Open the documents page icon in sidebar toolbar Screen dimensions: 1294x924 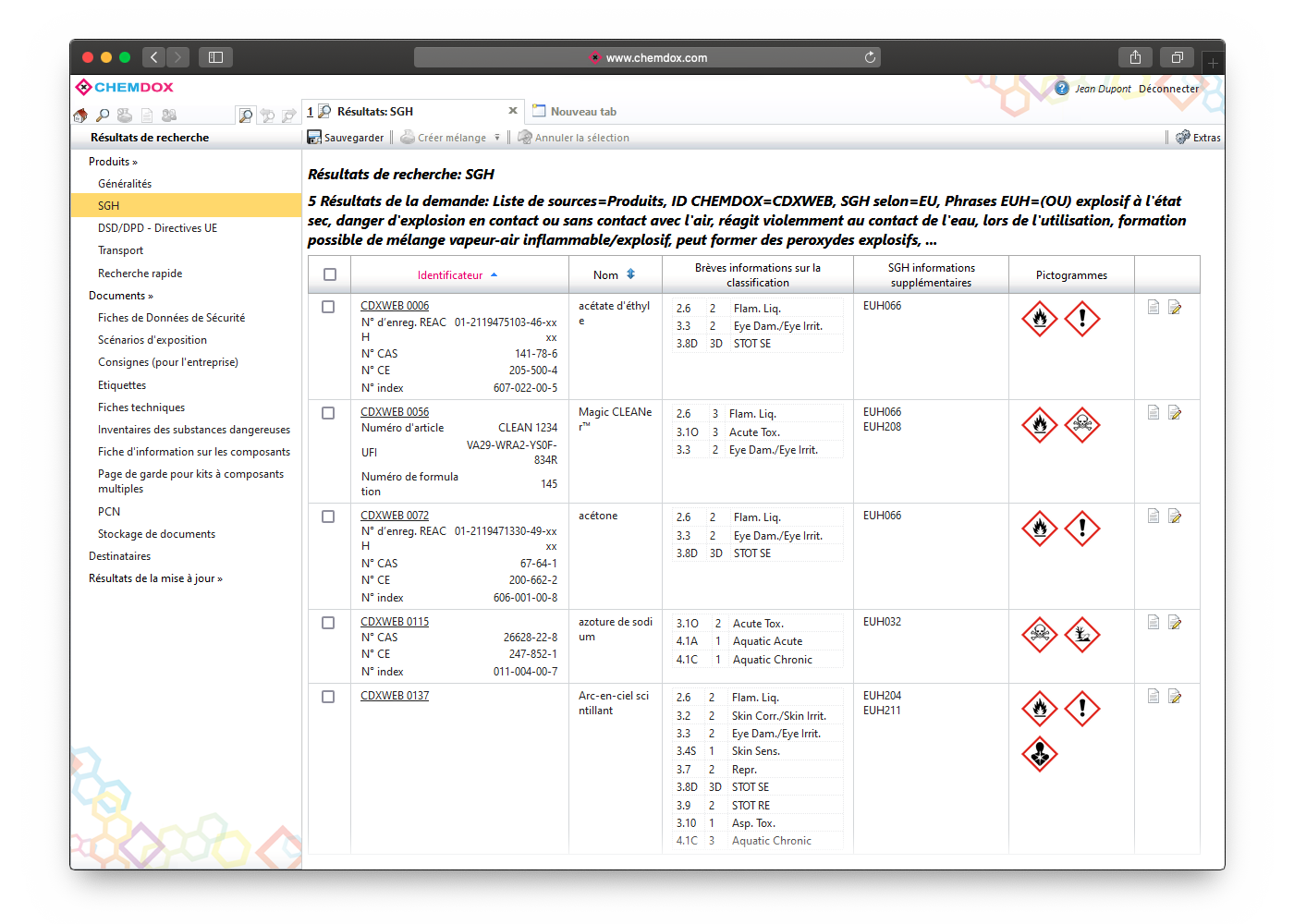click(x=147, y=115)
